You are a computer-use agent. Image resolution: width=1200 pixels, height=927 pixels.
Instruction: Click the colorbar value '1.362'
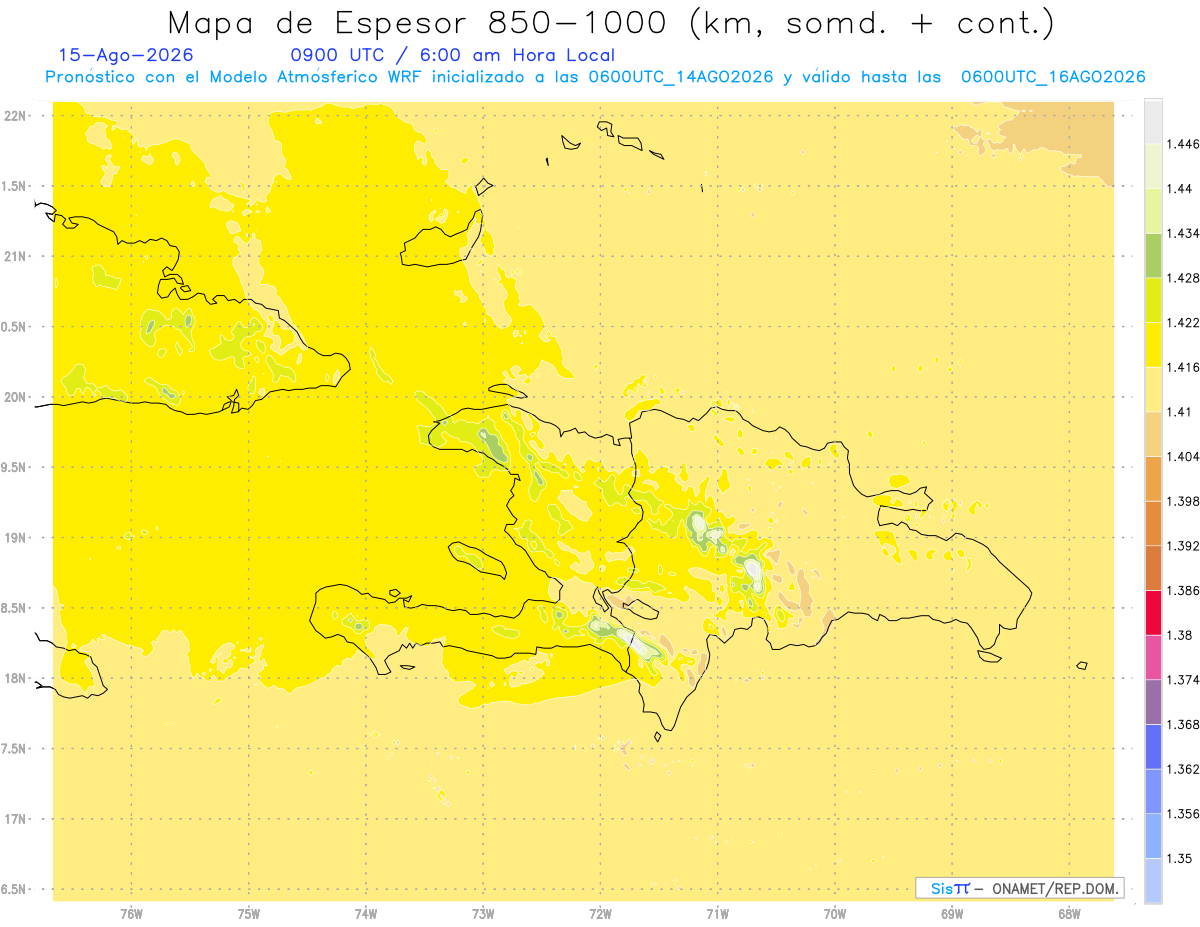[x=1184, y=769]
